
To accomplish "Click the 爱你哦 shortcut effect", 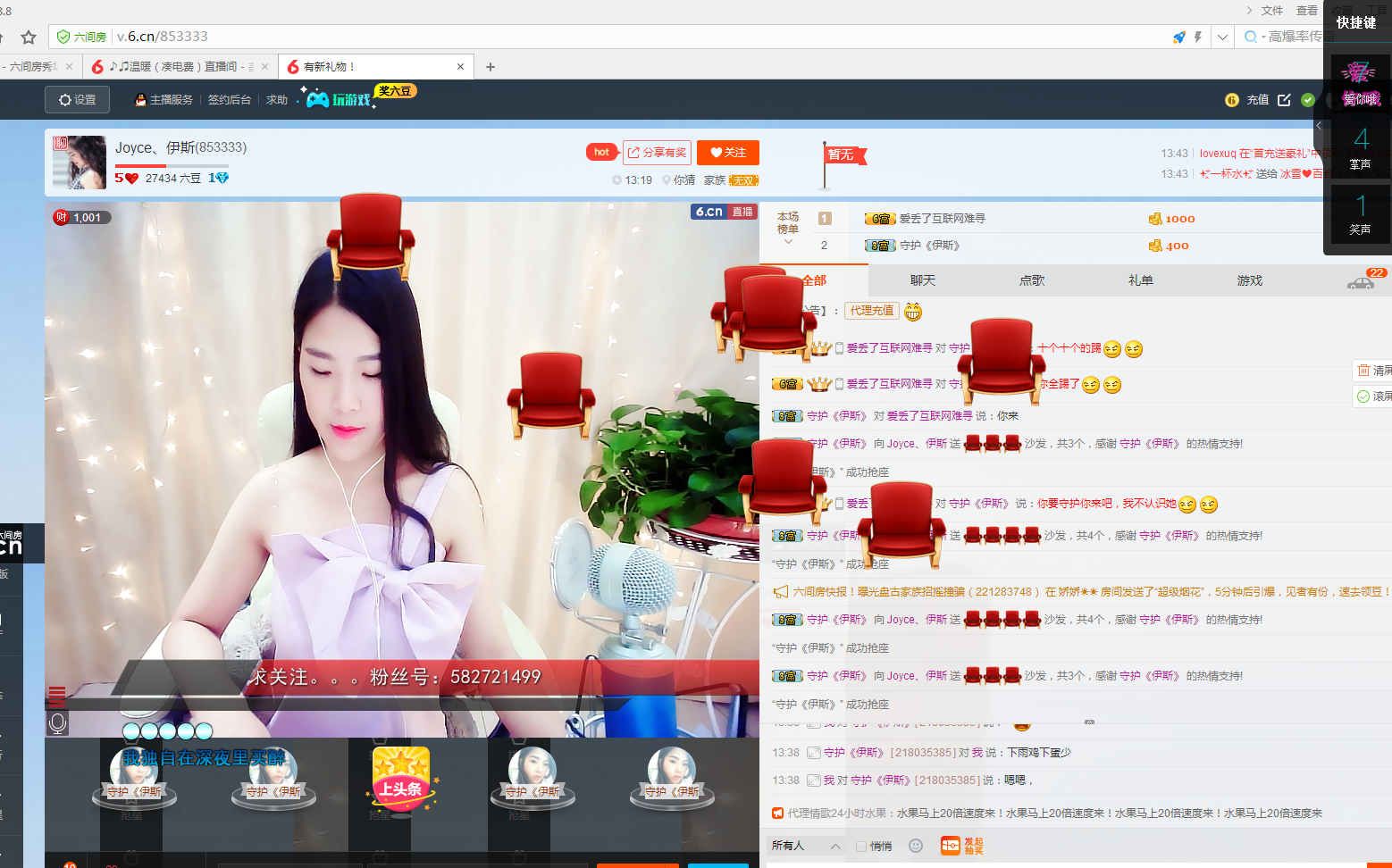I will pyautogui.click(x=1360, y=83).
